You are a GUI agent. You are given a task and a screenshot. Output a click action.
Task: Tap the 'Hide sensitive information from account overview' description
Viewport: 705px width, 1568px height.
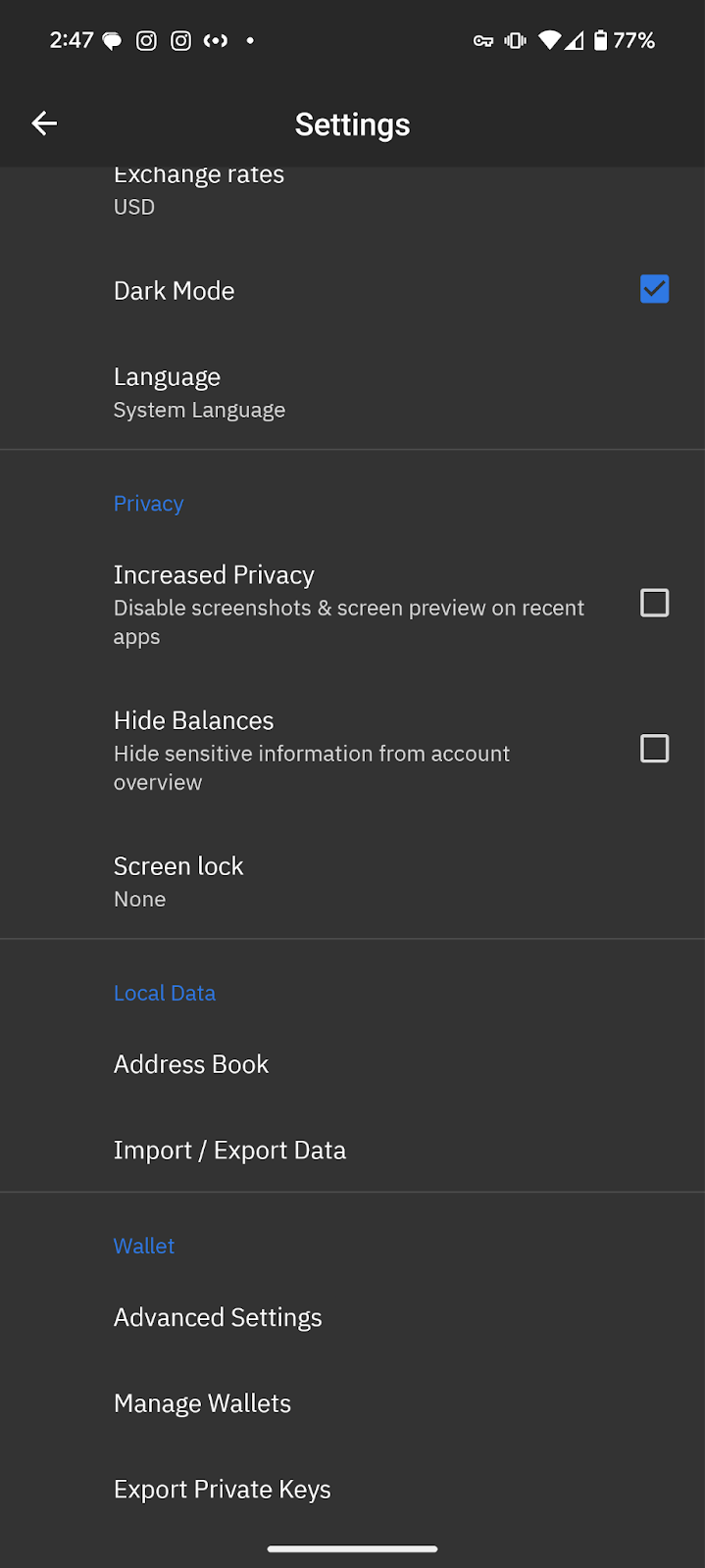(x=312, y=767)
